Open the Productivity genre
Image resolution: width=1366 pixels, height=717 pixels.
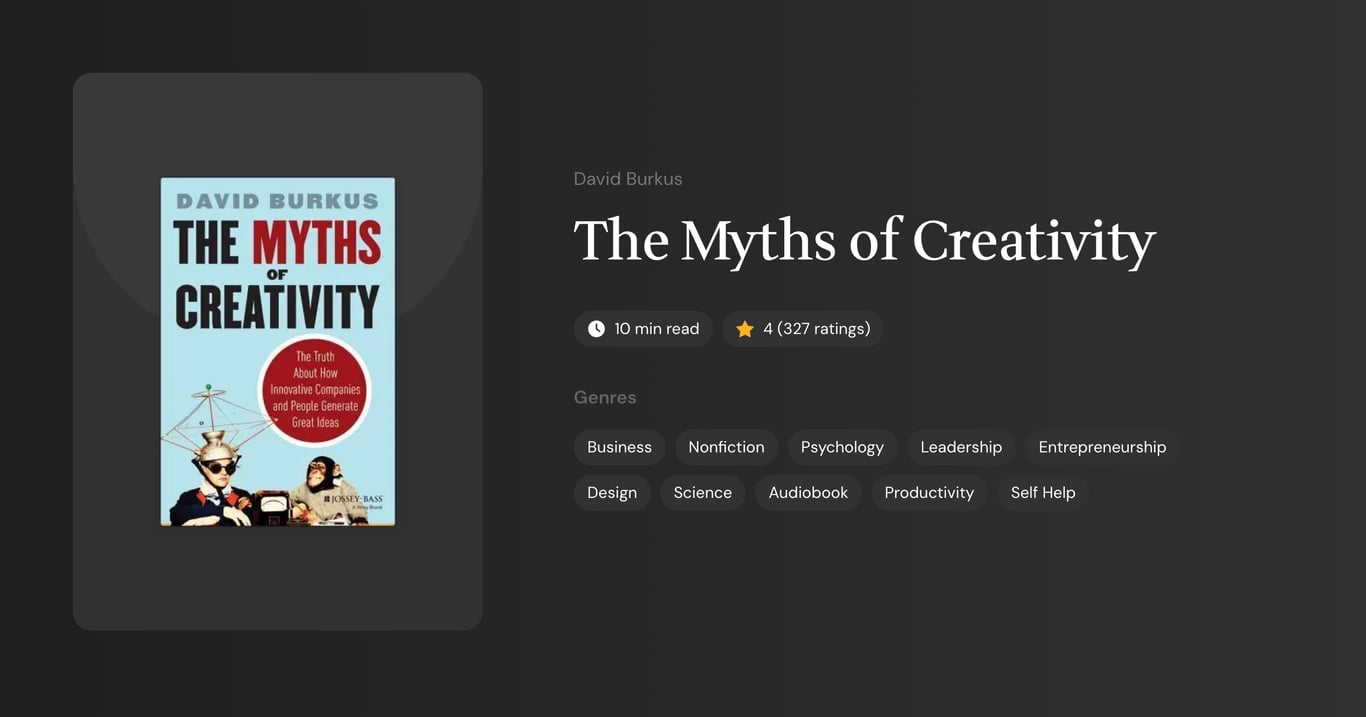click(x=929, y=492)
